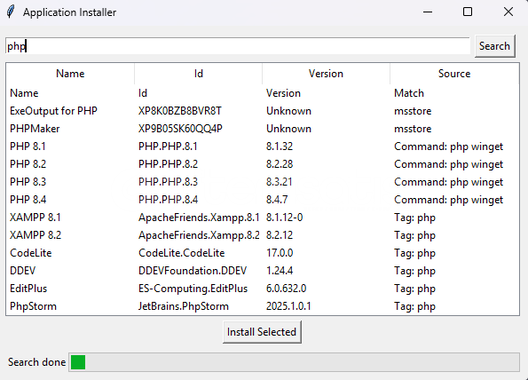528x380 pixels.
Task: Click version 8.1.12-0 cell
Action: click(x=285, y=218)
